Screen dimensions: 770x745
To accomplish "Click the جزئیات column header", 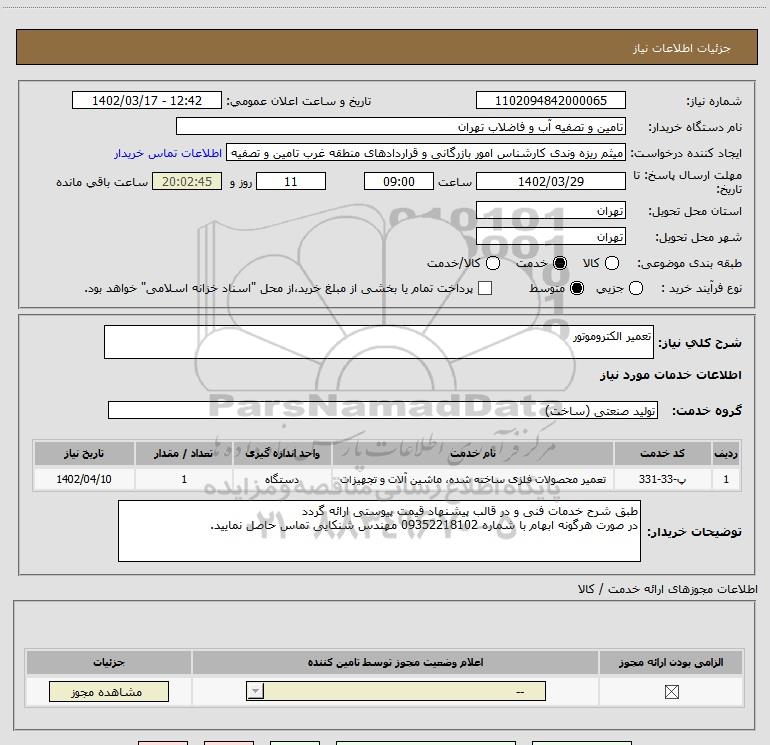I will (109, 662).
